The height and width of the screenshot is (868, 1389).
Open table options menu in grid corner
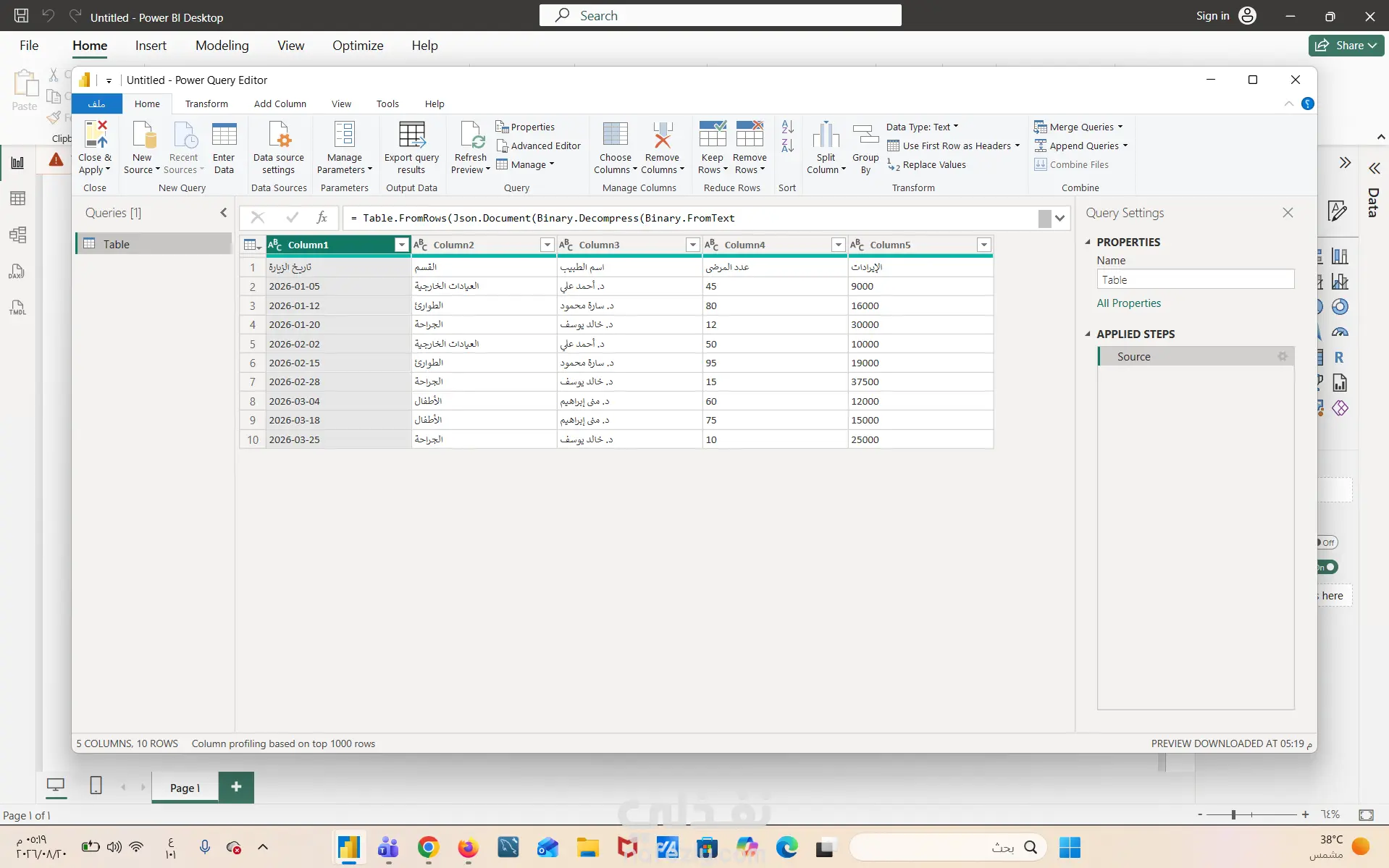(x=253, y=245)
